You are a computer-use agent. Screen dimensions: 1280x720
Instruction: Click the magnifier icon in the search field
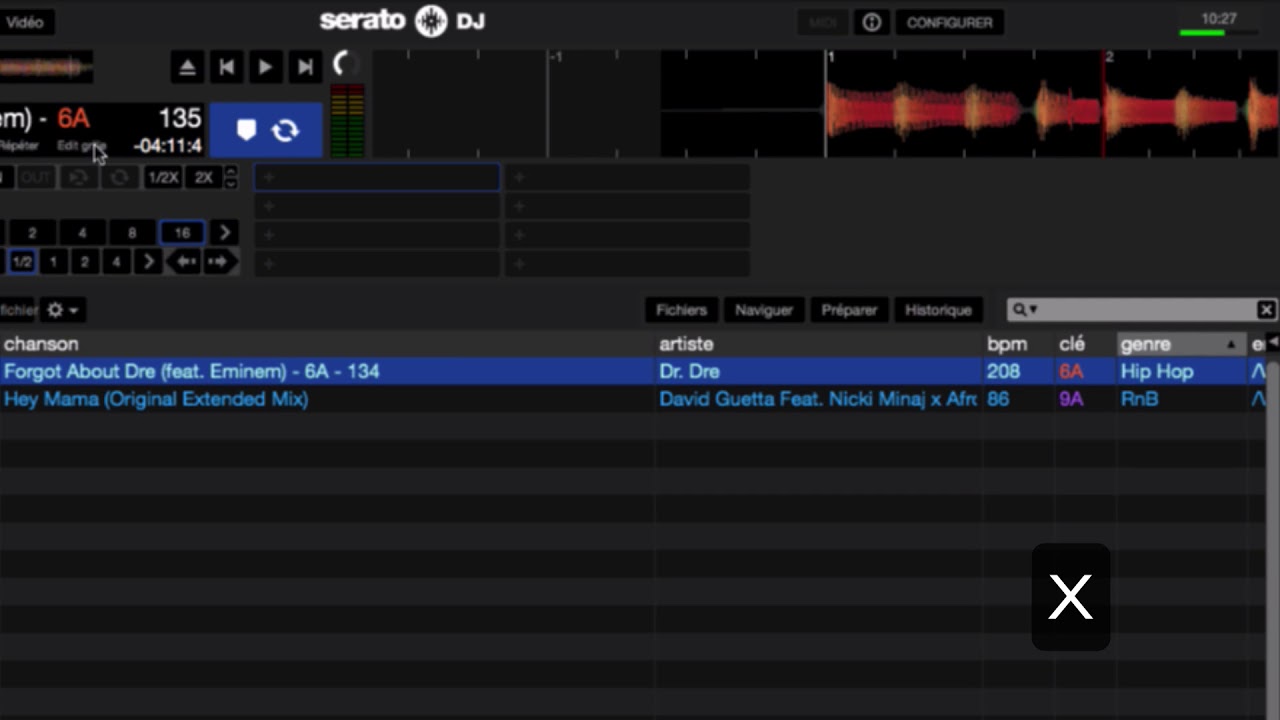click(1019, 310)
